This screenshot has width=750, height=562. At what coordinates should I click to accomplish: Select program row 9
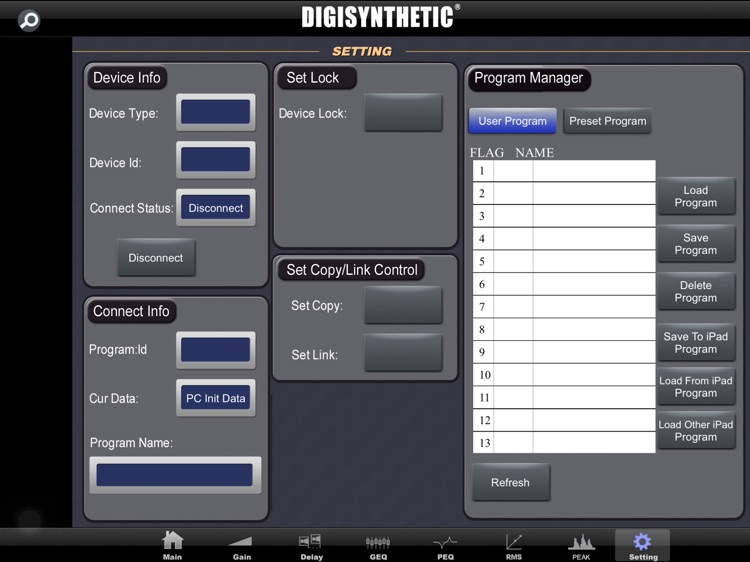[564, 352]
